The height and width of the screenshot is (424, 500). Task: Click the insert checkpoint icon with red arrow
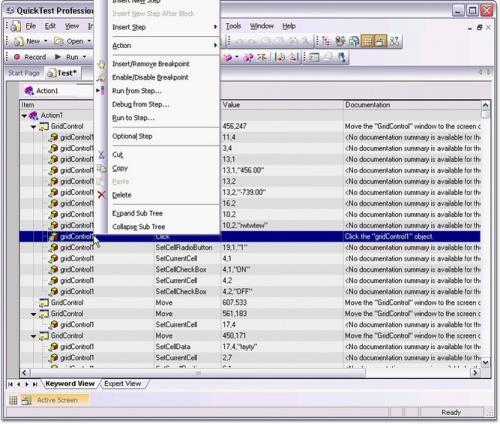click(x=279, y=57)
